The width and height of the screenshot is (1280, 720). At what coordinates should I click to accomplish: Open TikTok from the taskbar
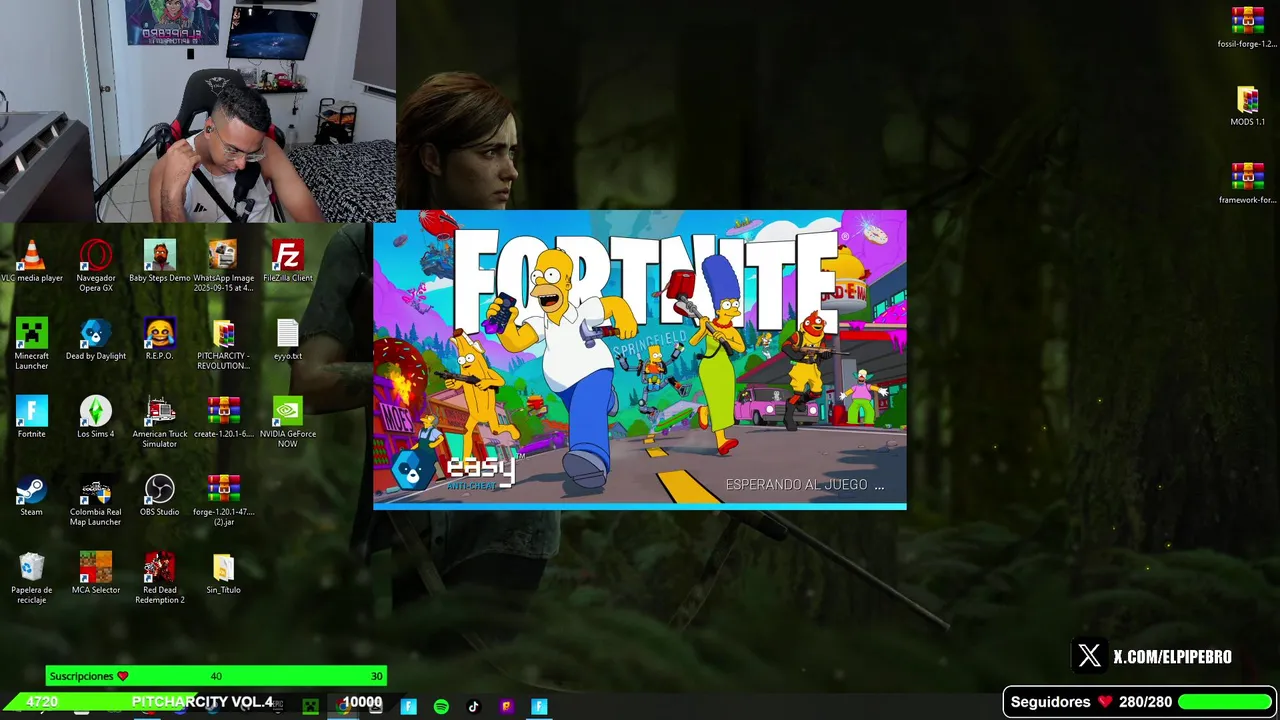(x=474, y=707)
